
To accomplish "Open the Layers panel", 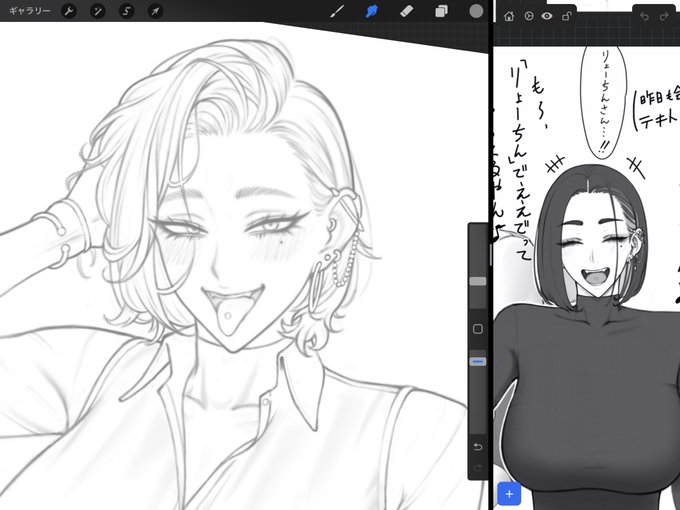I will (x=441, y=11).
